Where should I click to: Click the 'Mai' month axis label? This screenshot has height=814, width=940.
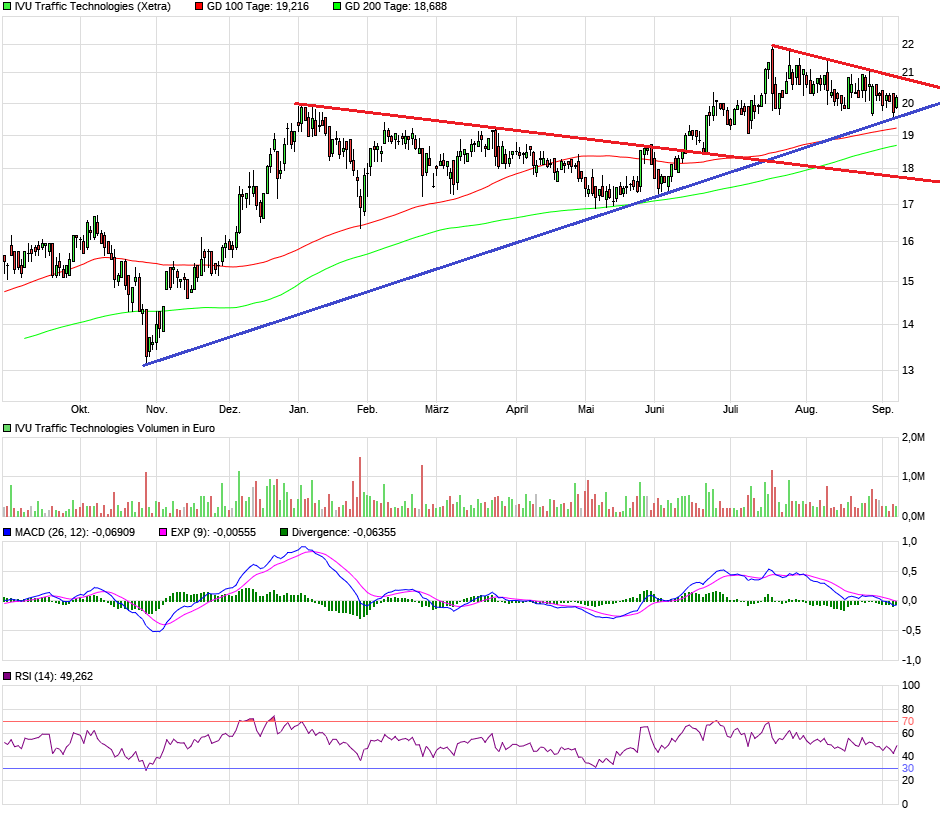[x=586, y=409]
